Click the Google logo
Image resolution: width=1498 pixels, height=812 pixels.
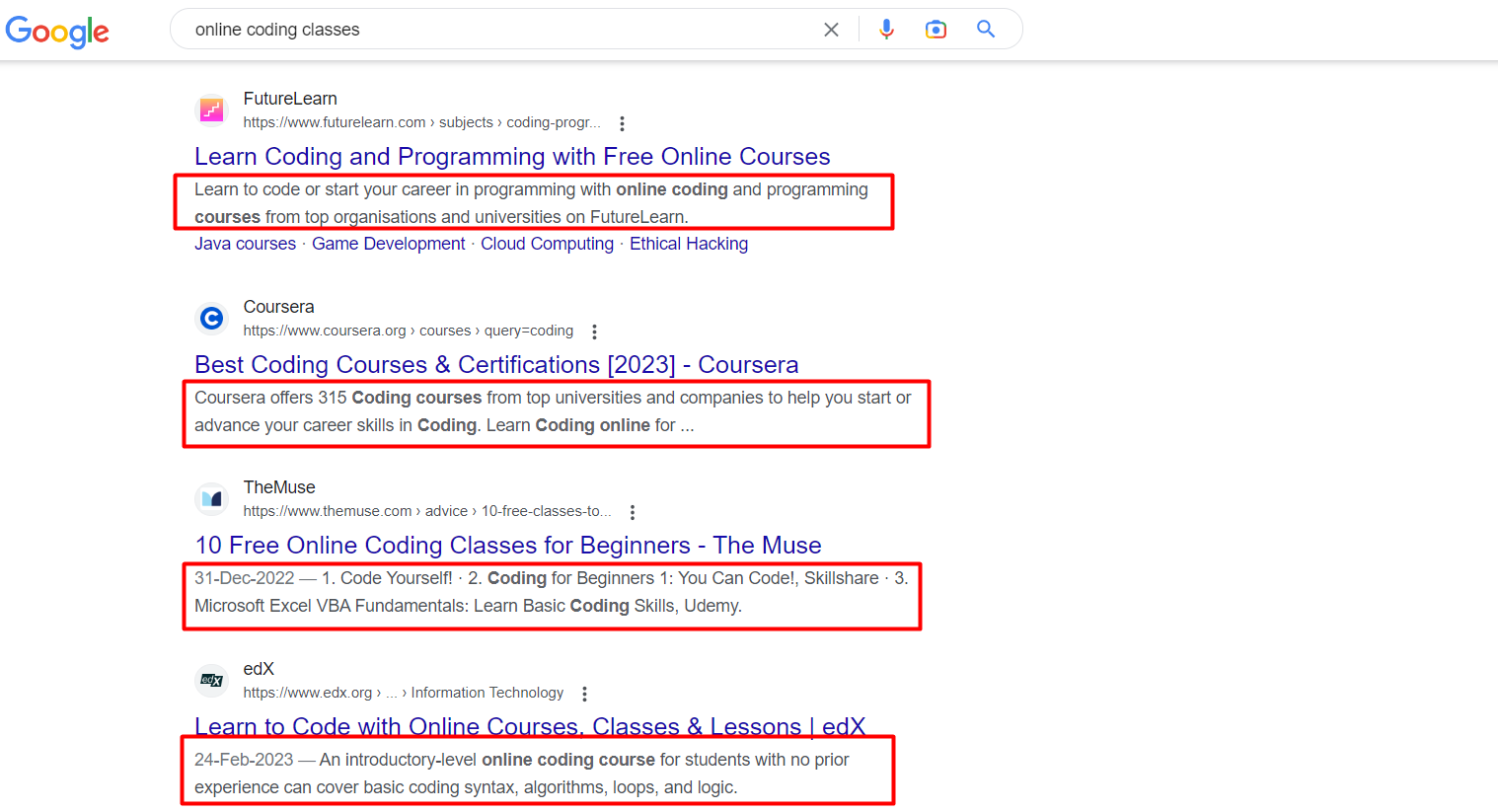(57, 32)
